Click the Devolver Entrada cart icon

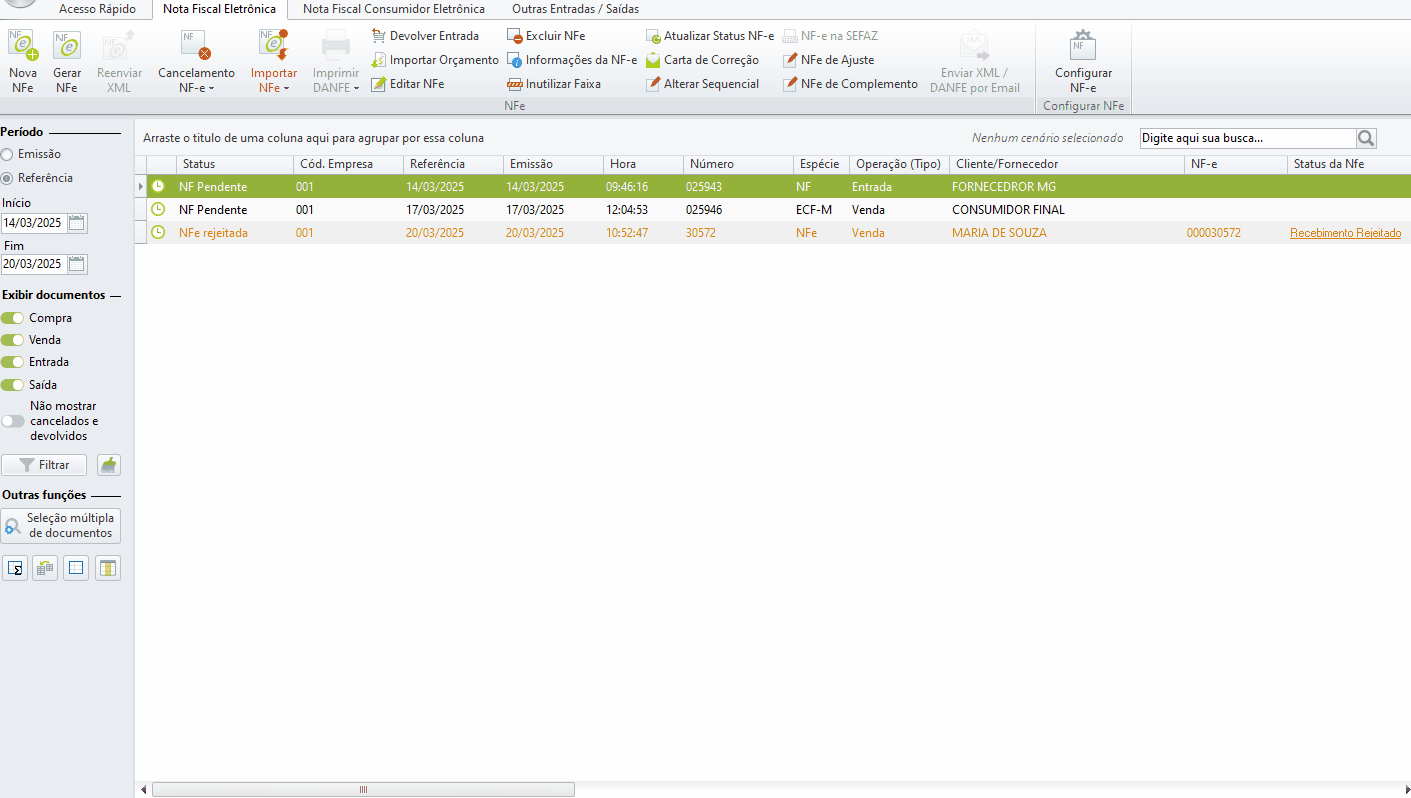378,36
